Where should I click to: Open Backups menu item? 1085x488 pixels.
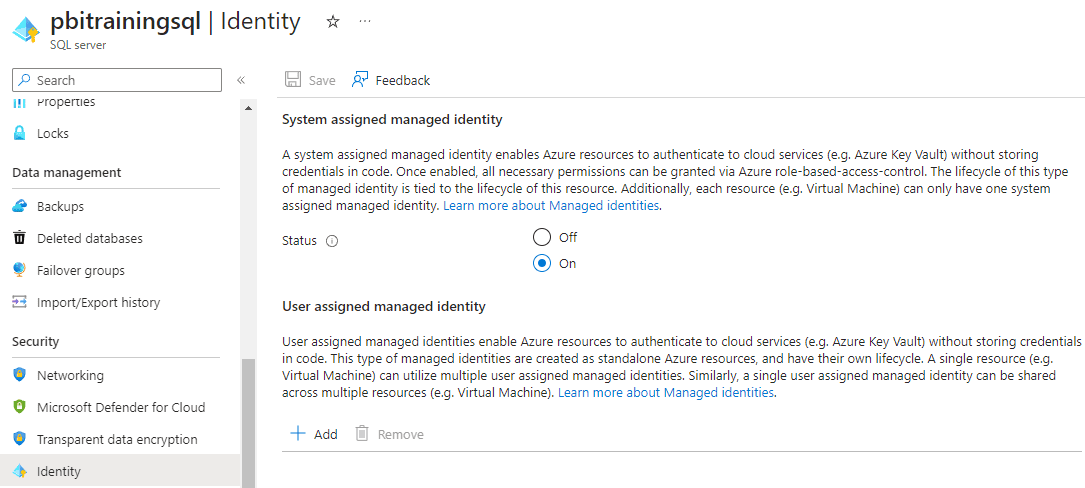(x=60, y=206)
